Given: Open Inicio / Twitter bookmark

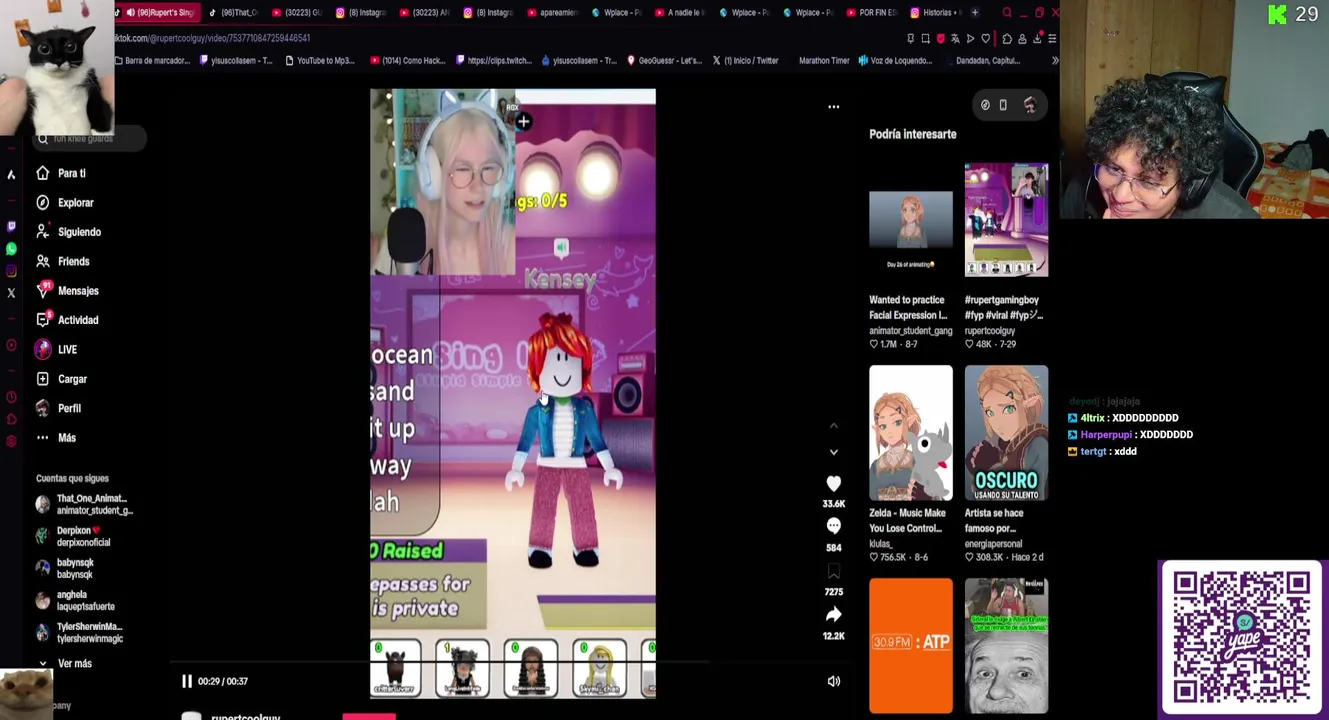Looking at the screenshot, I should pyautogui.click(x=745, y=61).
